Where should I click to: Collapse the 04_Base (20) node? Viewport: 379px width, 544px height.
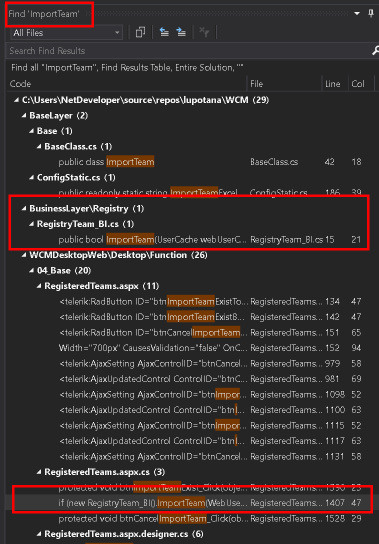[32, 271]
